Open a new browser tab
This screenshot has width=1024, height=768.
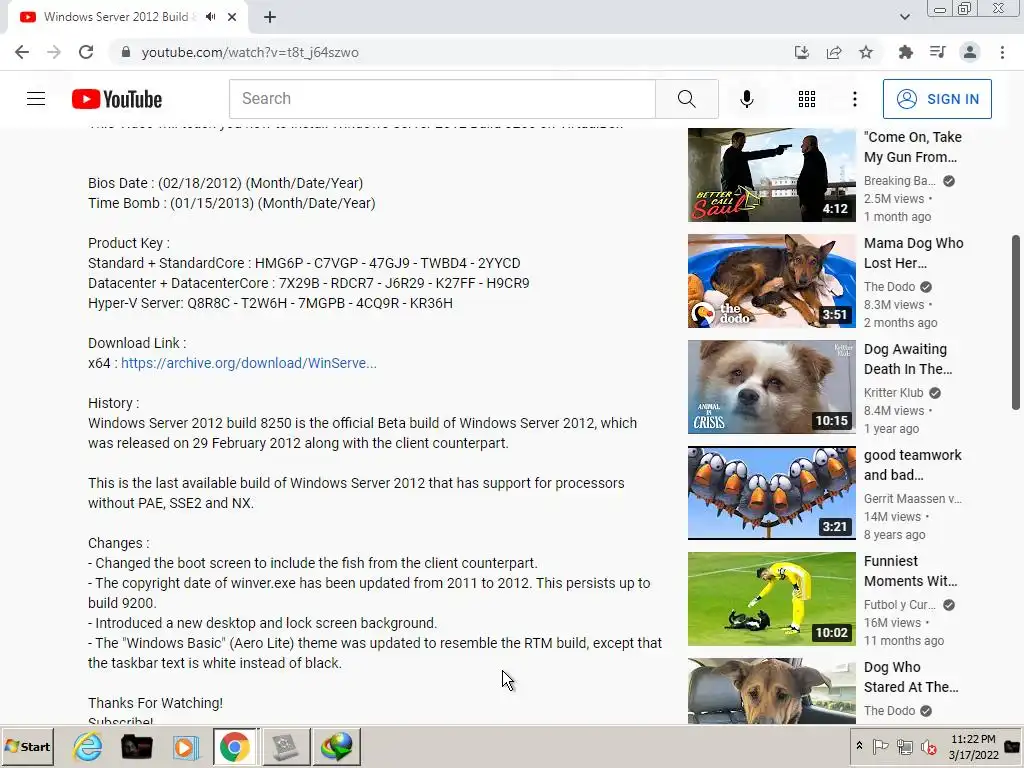(270, 18)
